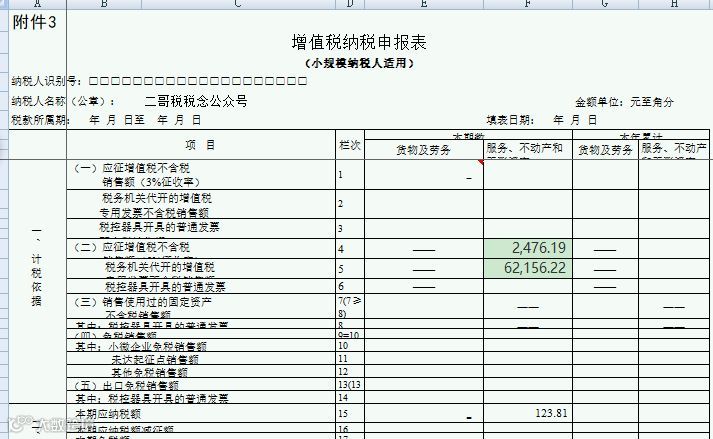Click 货物及劳务 header under 本期数

tap(423, 150)
